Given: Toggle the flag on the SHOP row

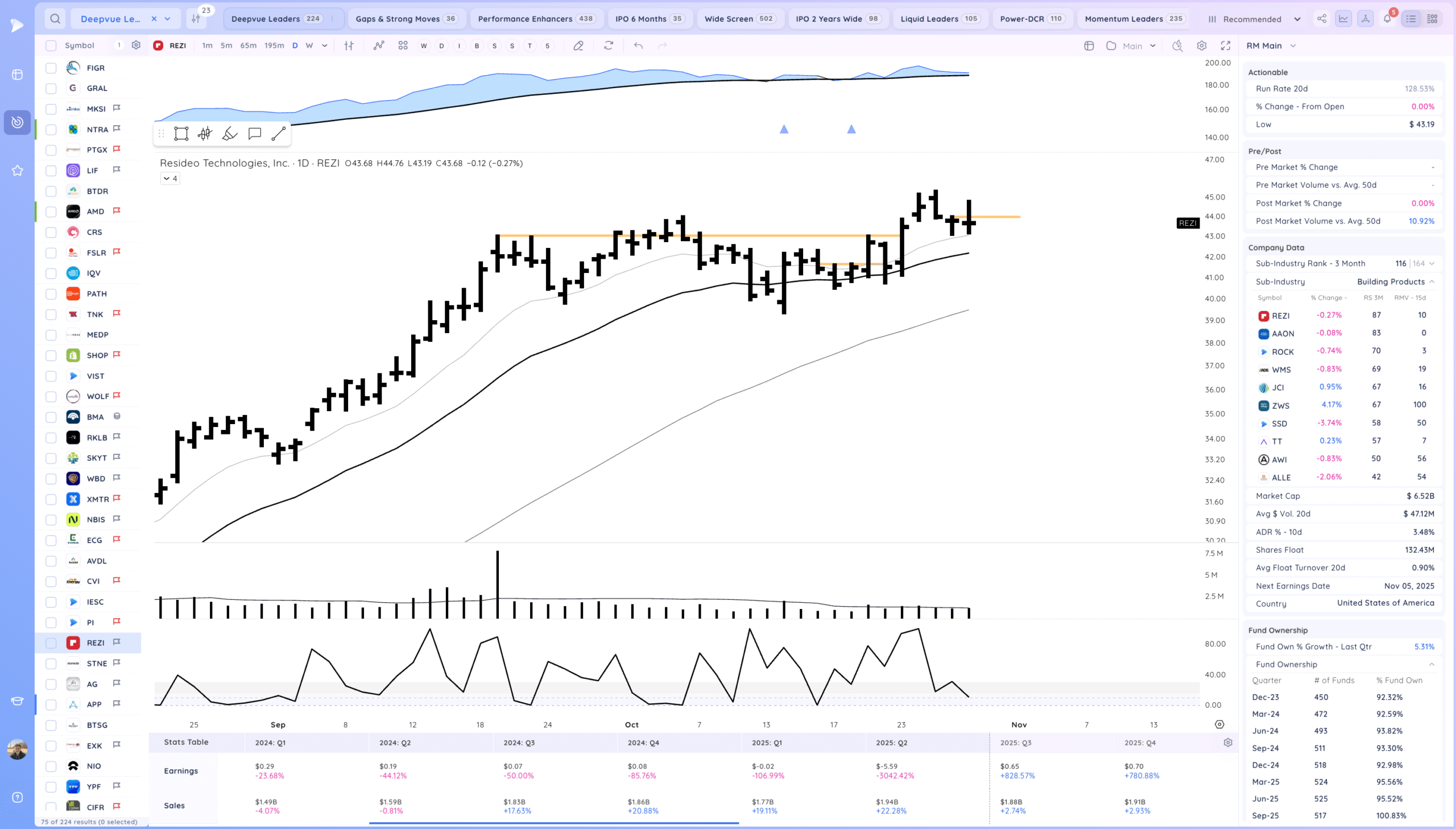Looking at the screenshot, I should pos(117,355).
